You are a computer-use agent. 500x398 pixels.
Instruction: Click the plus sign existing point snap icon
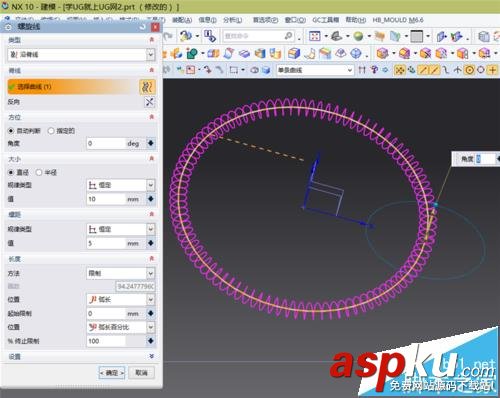[x=492, y=70]
